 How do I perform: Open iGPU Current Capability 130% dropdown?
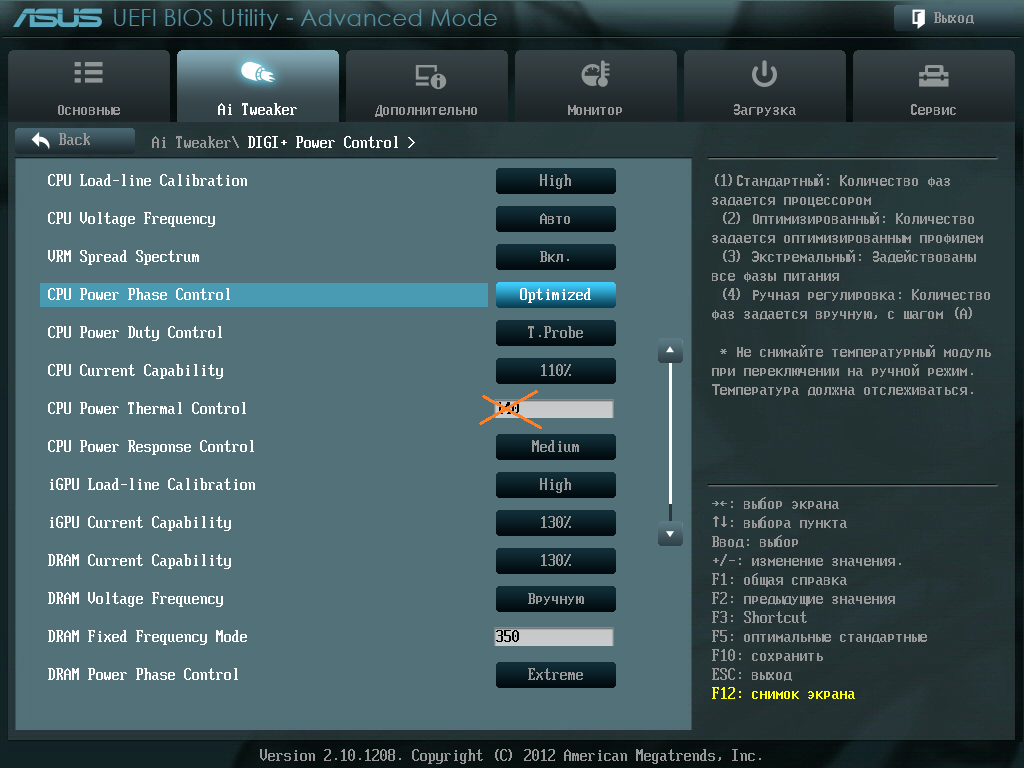click(556, 522)
